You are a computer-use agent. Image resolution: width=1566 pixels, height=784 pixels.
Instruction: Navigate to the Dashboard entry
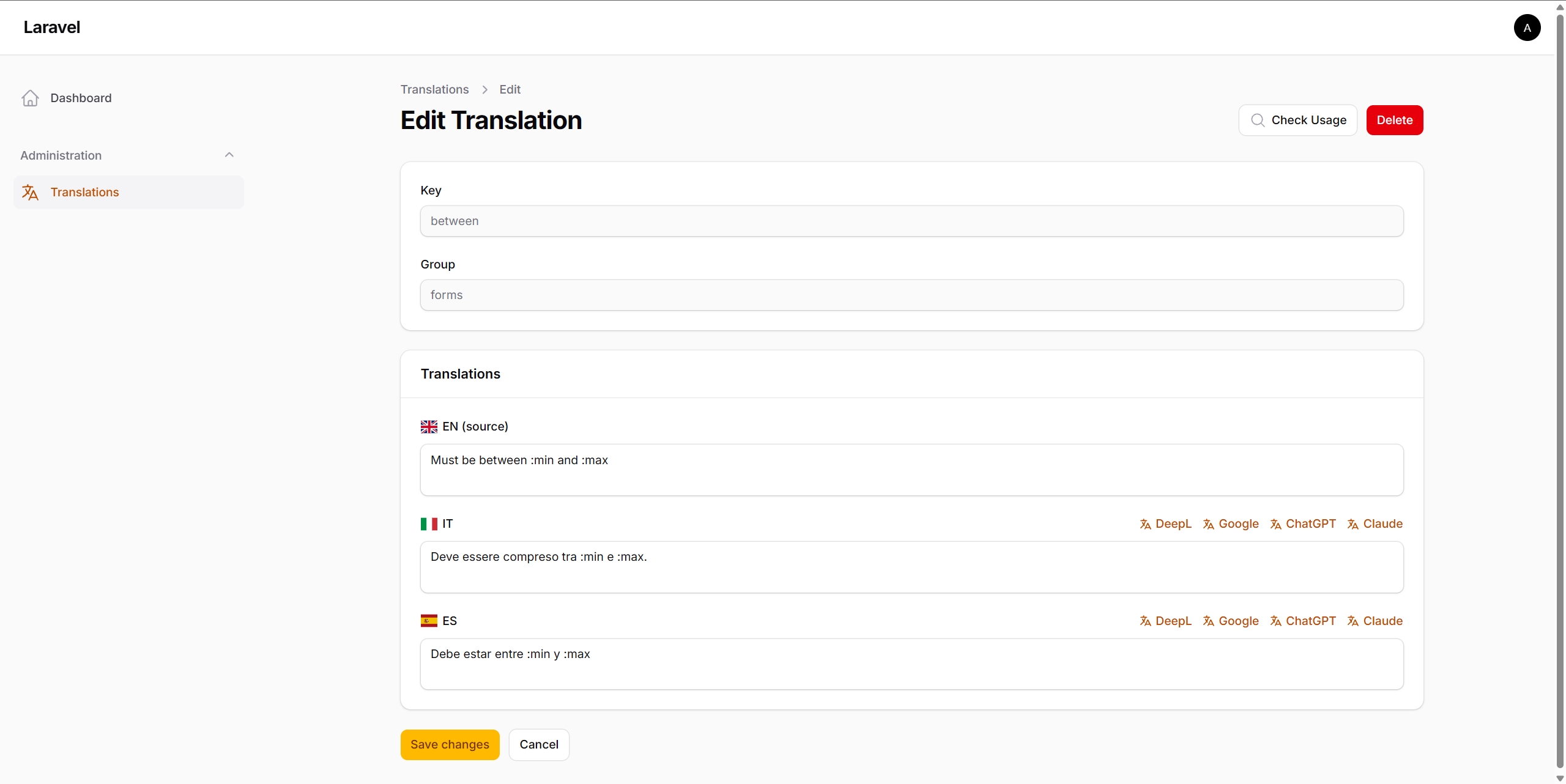point(81,98)
